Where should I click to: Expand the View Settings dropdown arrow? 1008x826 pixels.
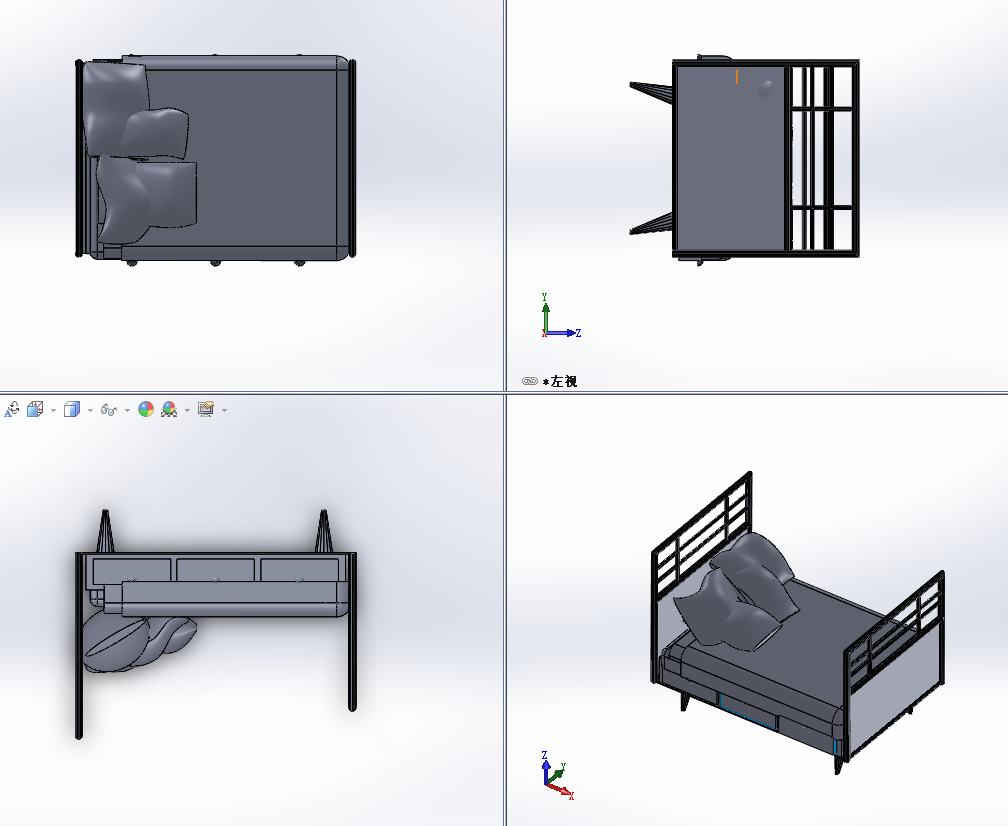(x=224, y=410)
